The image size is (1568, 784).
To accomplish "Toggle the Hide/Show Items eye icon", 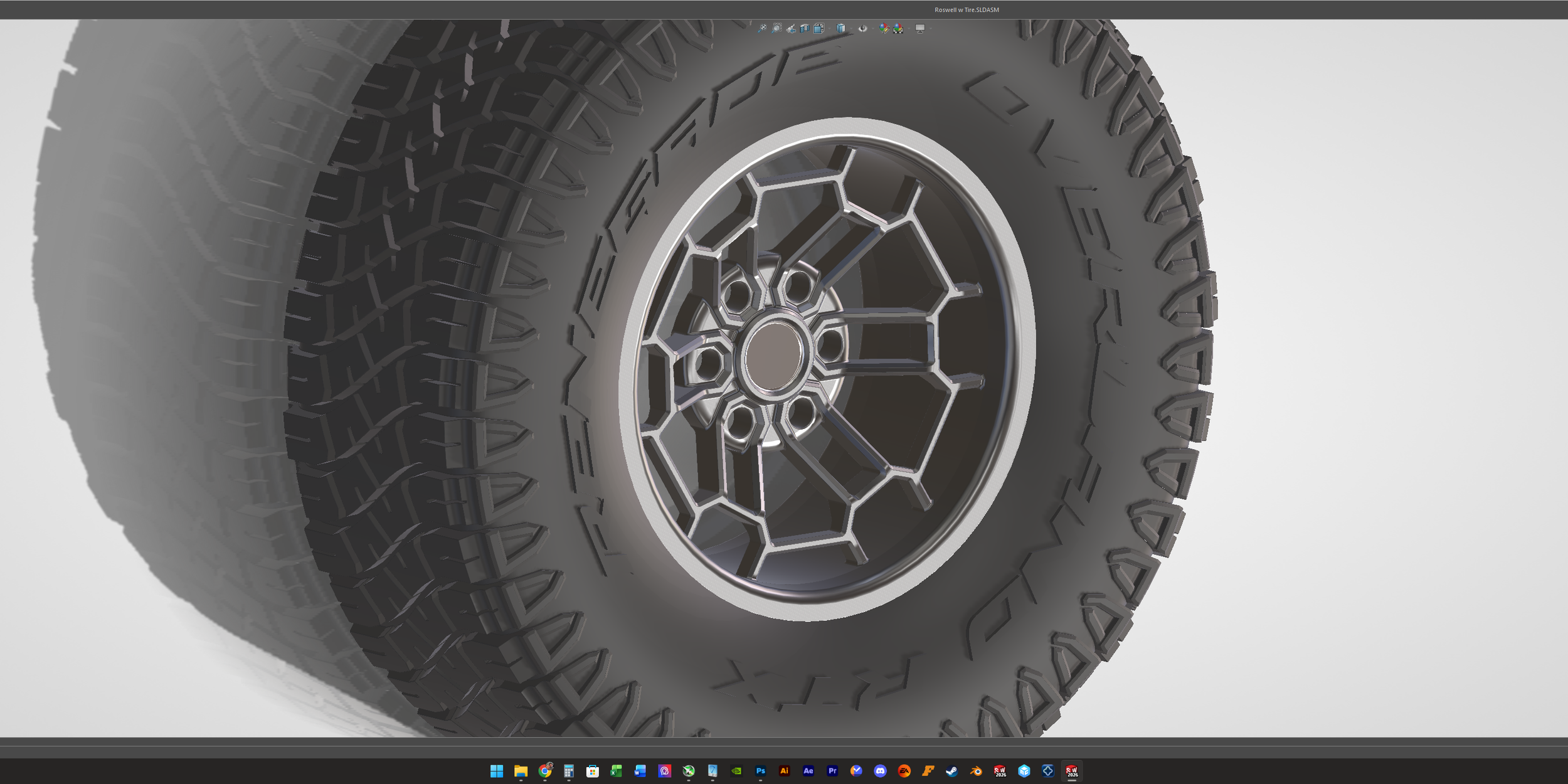I will point(863,28).
